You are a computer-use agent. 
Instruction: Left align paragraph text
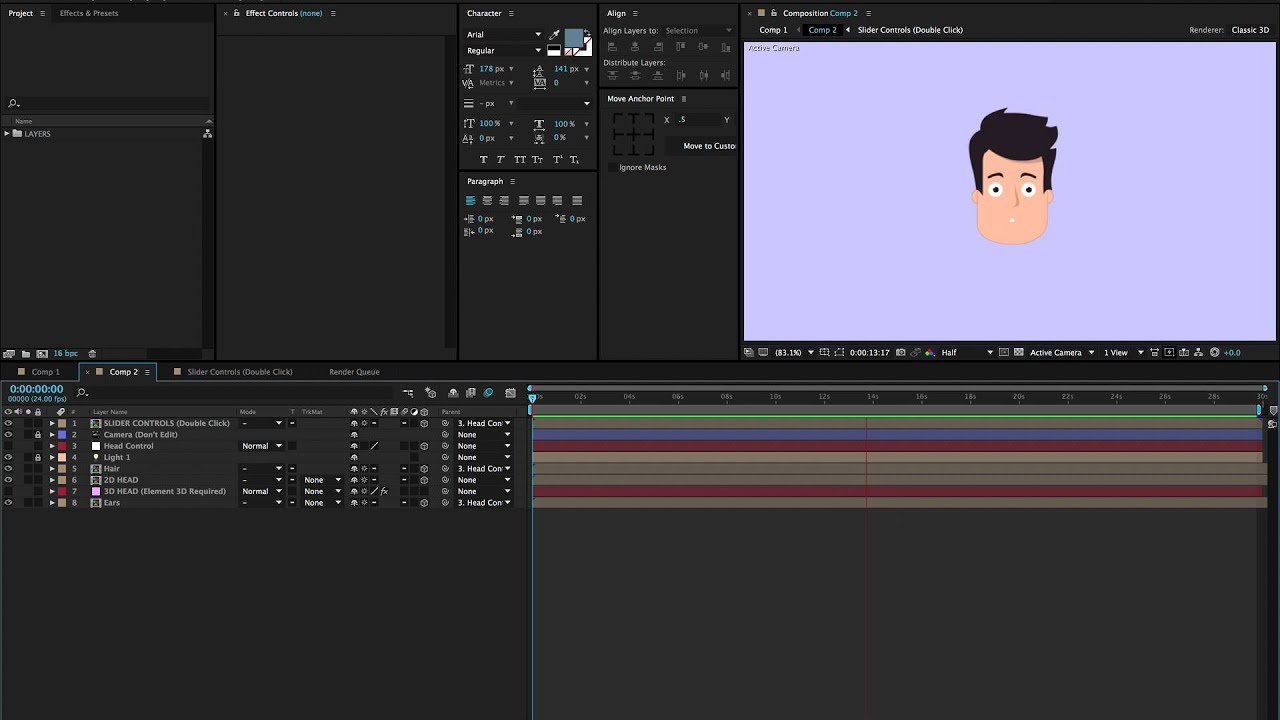470,200
